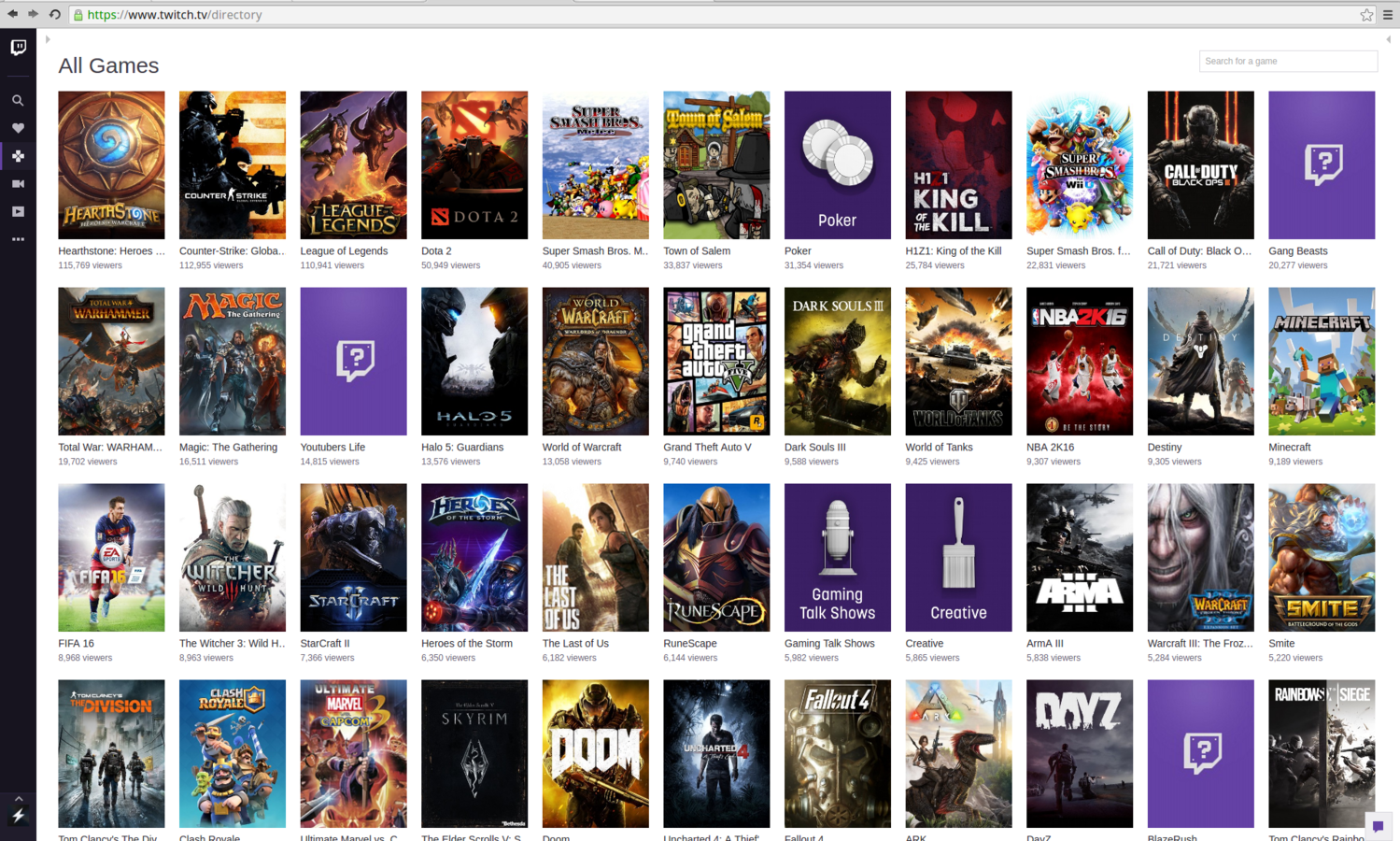
Task: Open World of Warcraft cover
Action: tap(596, 362)
